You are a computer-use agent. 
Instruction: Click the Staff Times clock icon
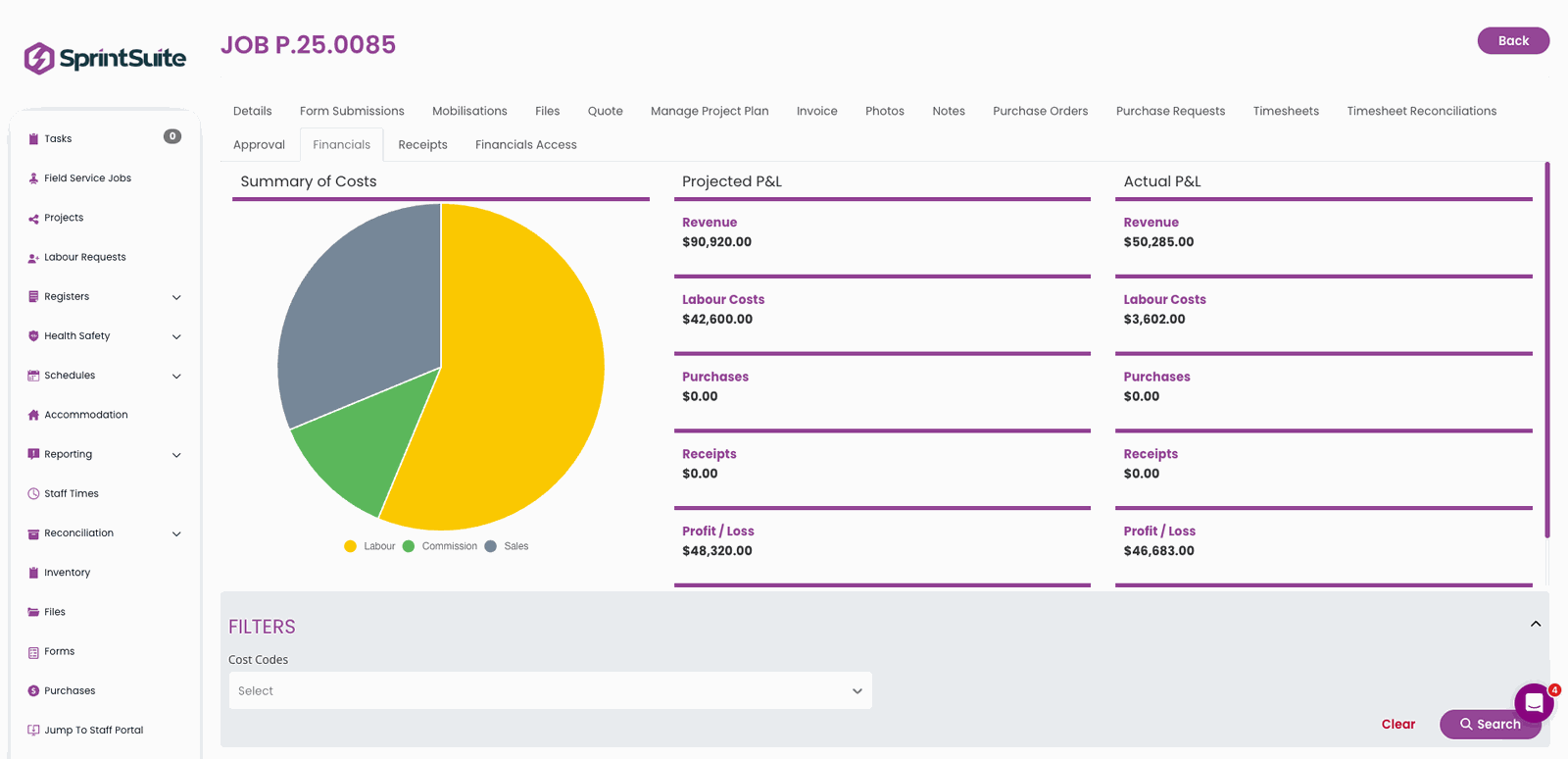[33, 493]
